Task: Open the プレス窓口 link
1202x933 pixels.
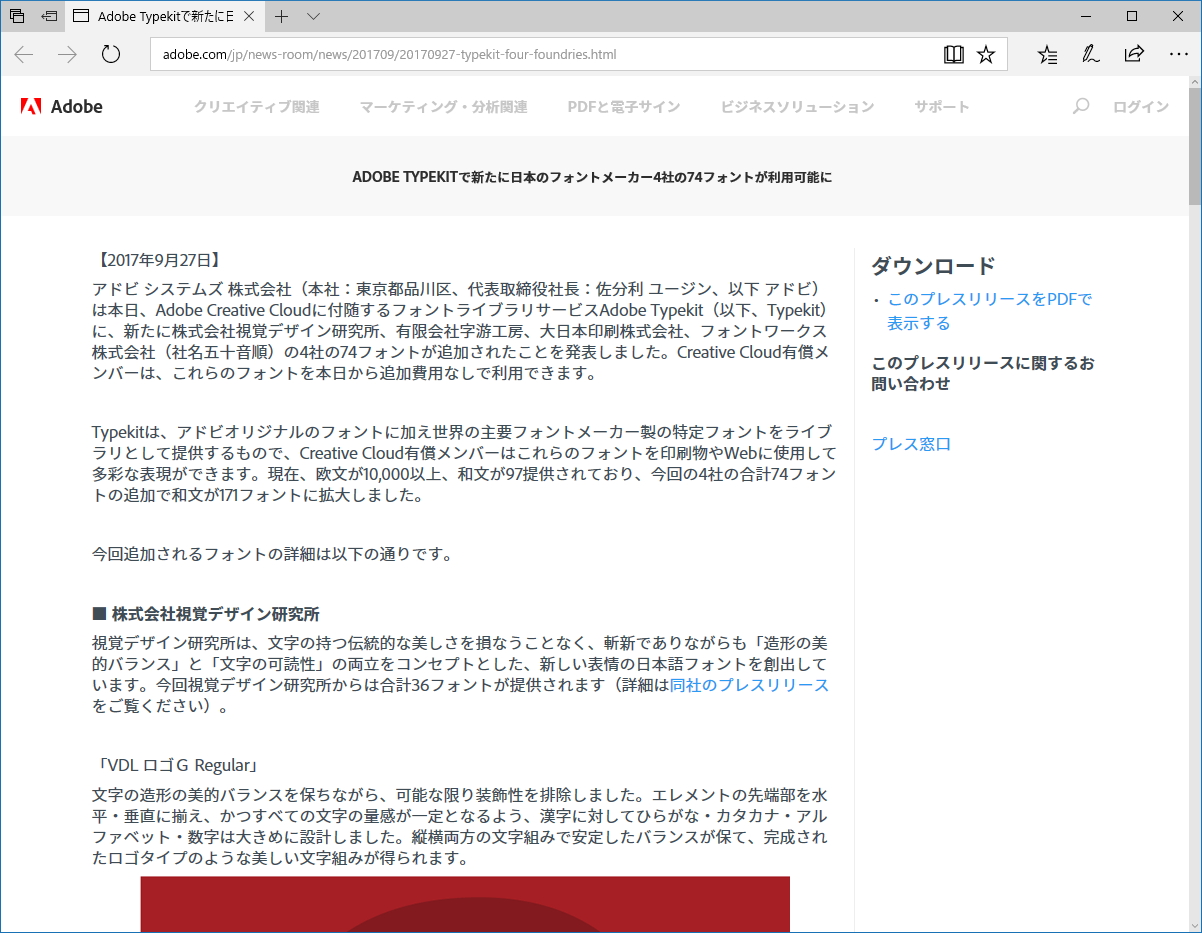Action: [x=911, y=444]
